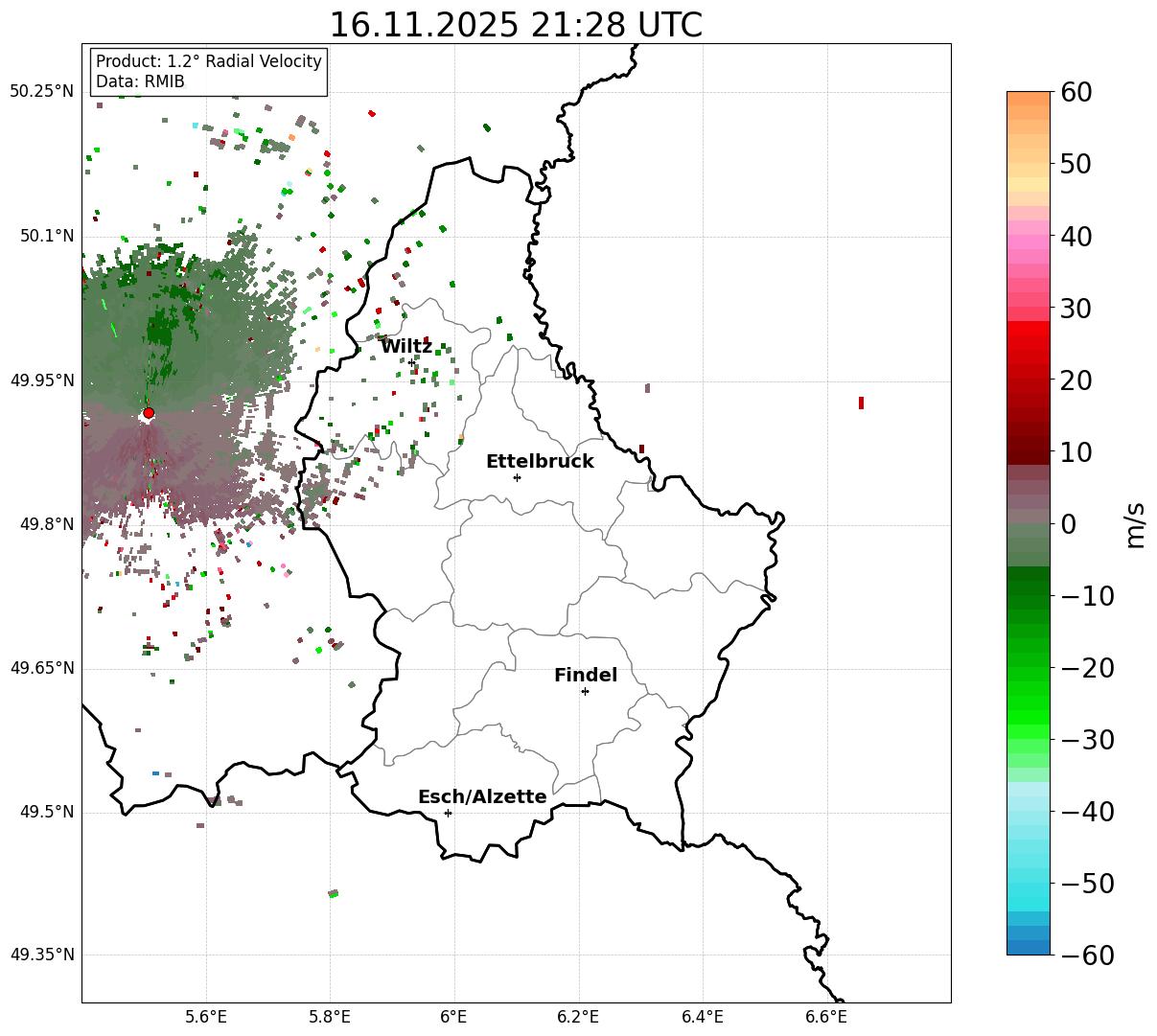Click the 5.6°E longitude label
This screenshot has height=1036, width=1157.
point(206,1017)
